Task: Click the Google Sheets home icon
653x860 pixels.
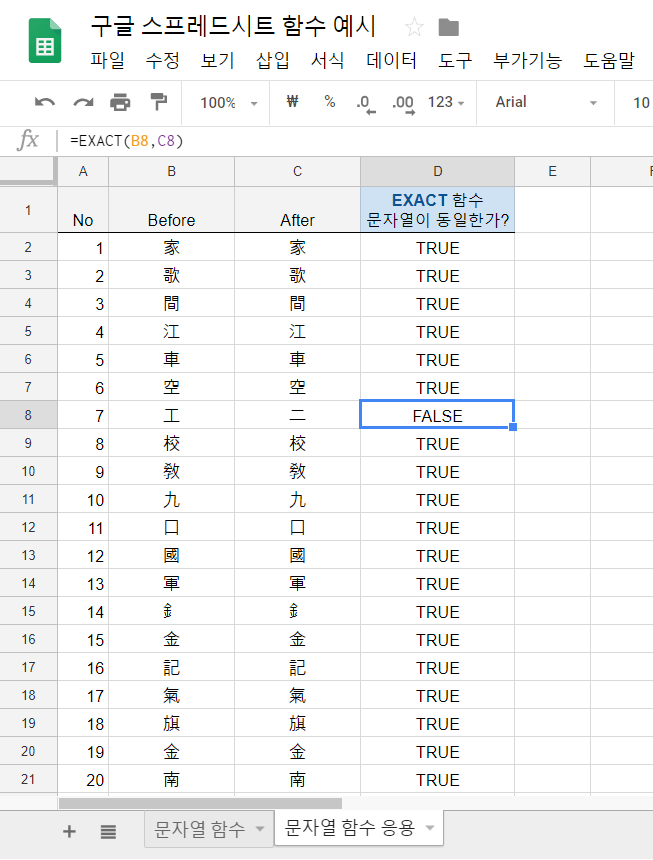Action: coord(44,42)
